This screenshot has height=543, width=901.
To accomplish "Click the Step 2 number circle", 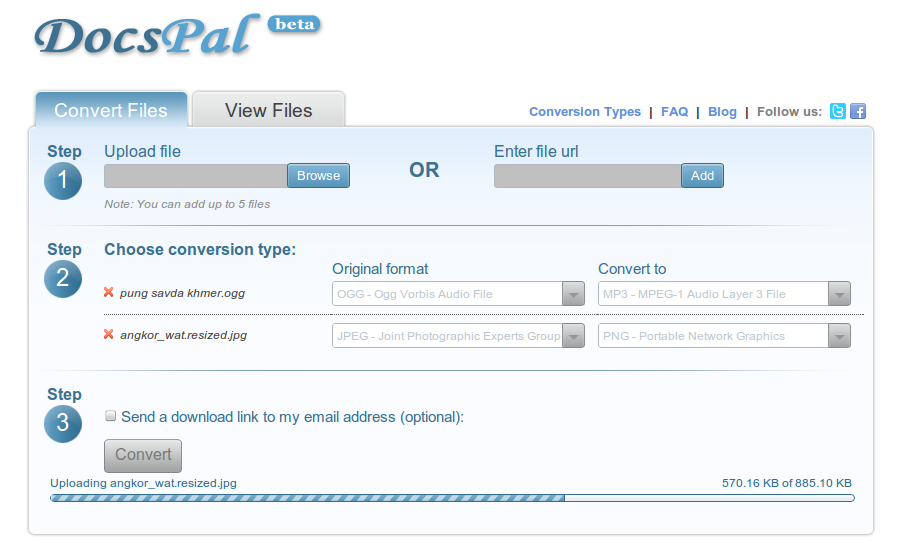I will 63,278.
